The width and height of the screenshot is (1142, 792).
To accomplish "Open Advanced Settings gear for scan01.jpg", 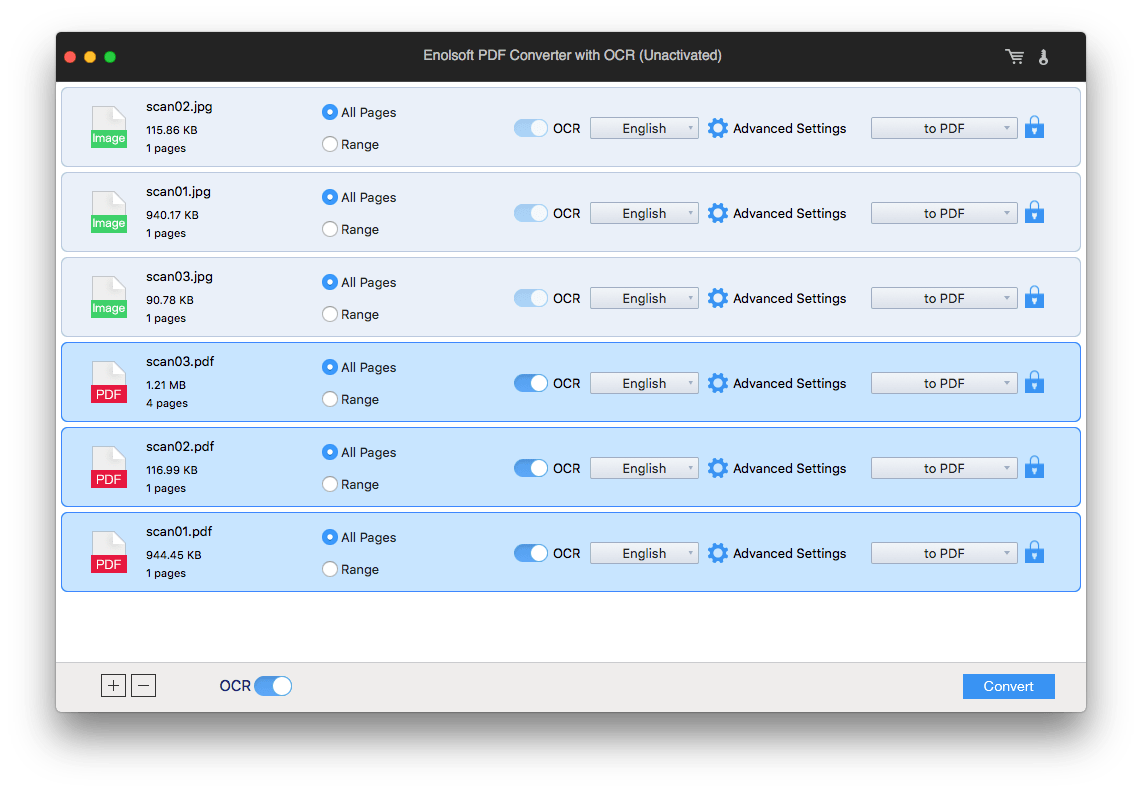I will point(717,213).
